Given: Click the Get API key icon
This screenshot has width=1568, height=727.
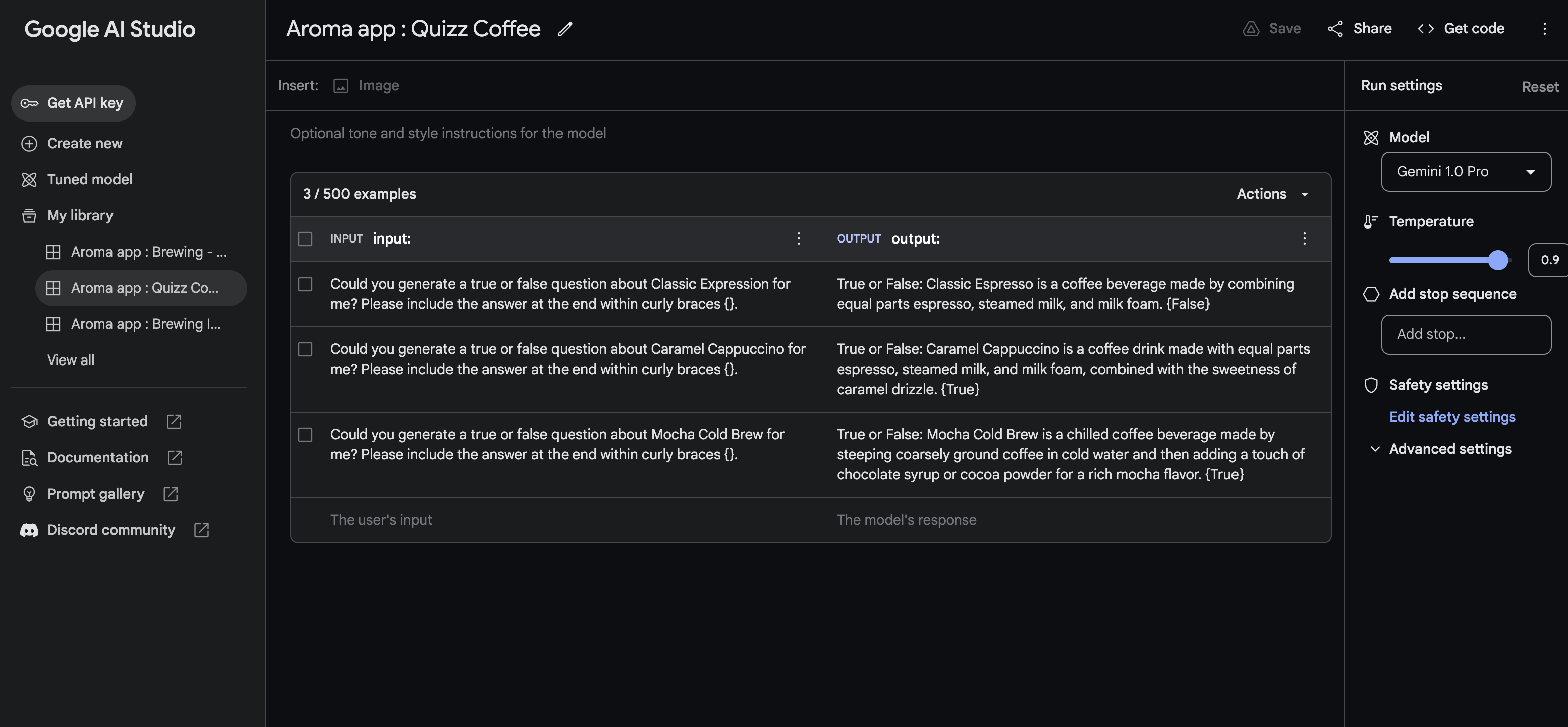Looking at the screenshot, I should click(x=29, y=103).
